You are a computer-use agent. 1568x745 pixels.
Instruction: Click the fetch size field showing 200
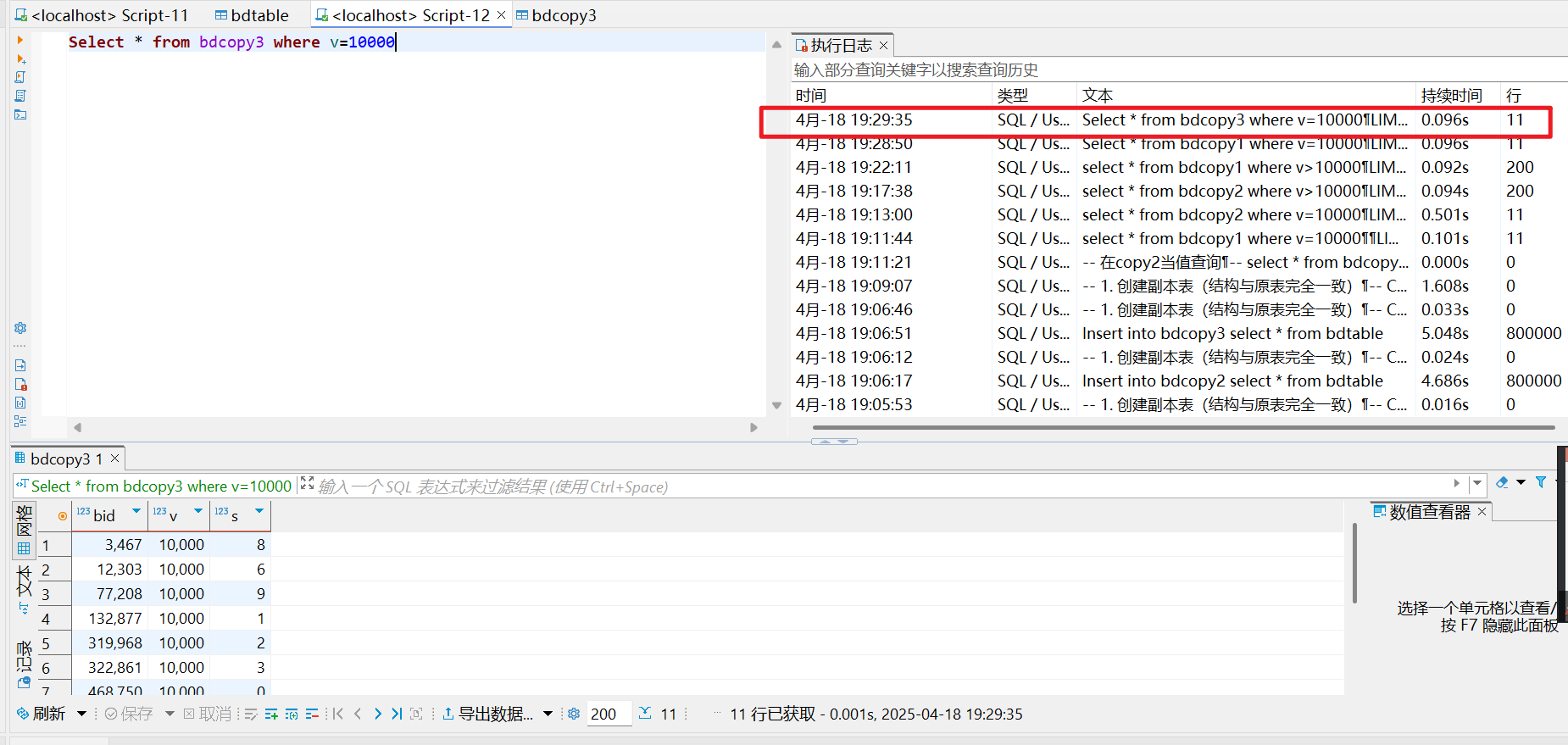coord(609,714)
